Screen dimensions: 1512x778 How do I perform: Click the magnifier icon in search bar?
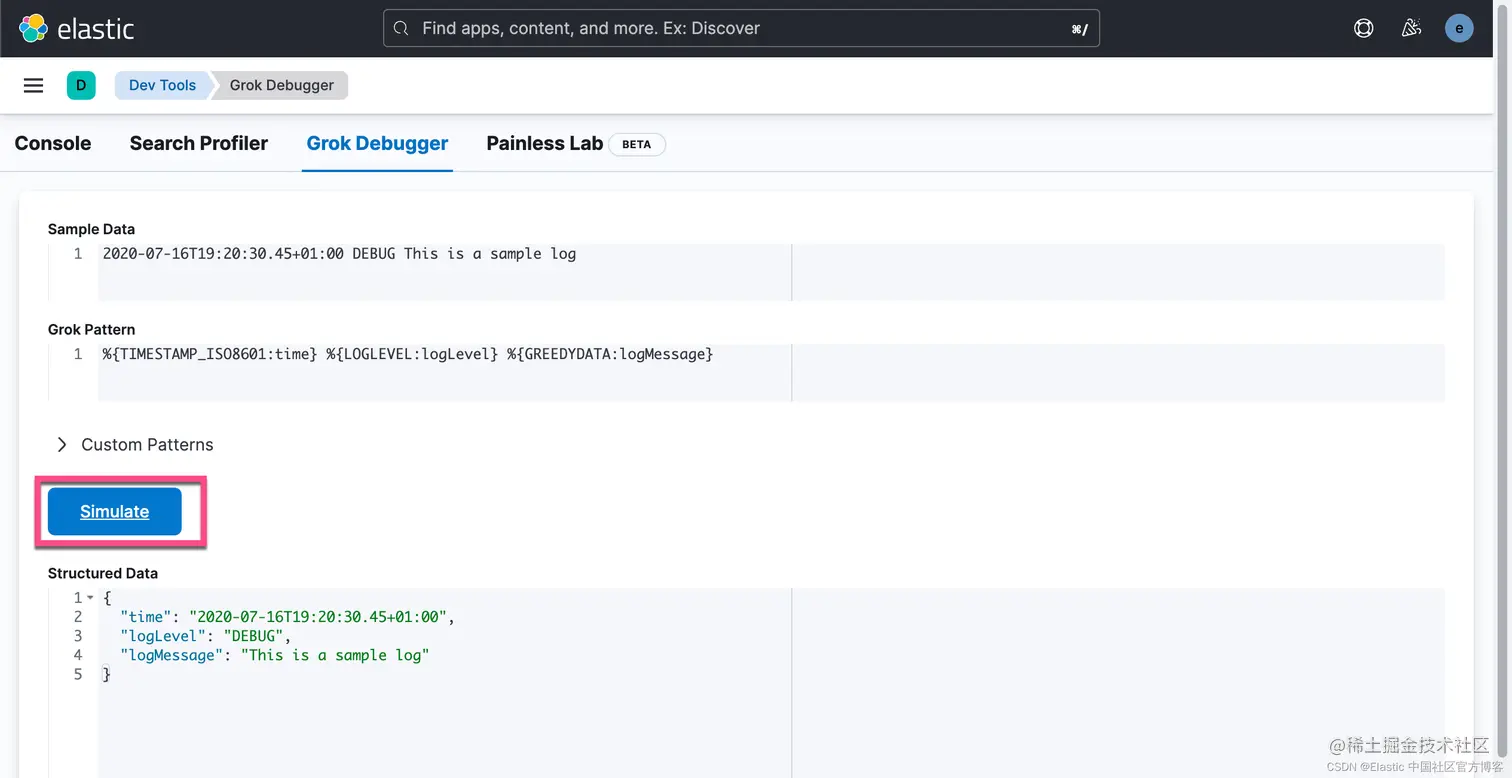[x=401, y=28]
